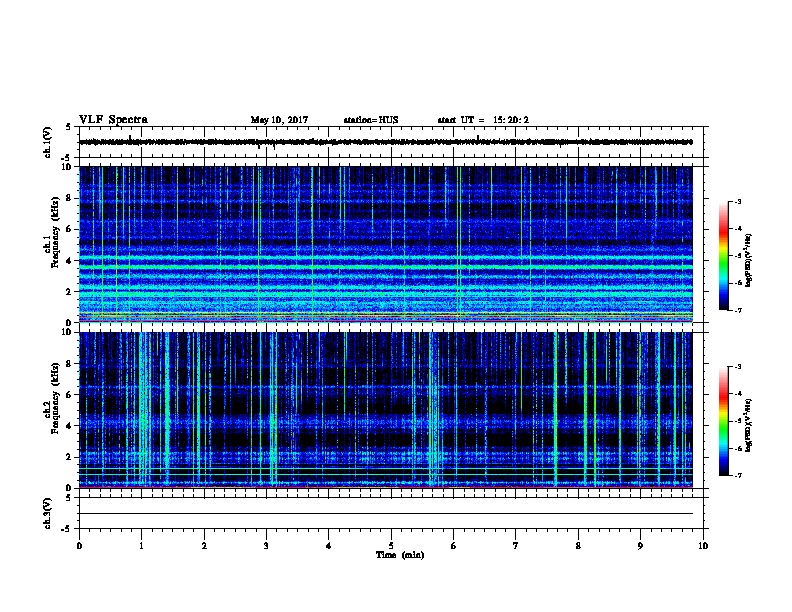
Task: Click the "-7" label on ch.1 color bar
Action: pyautogui.click(x=738, y=310)
